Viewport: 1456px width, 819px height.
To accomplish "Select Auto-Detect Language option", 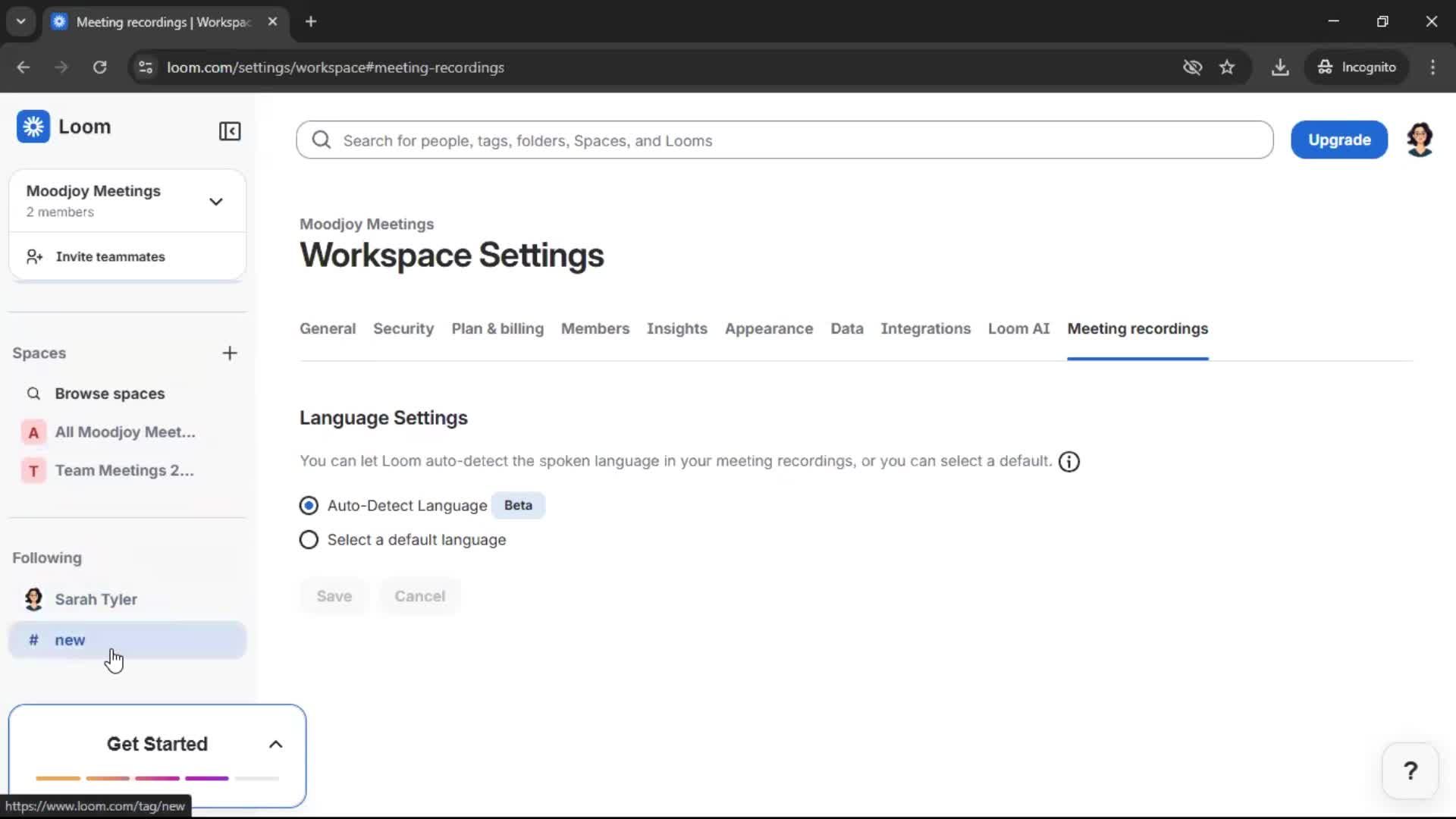I will tap(308, 505).
